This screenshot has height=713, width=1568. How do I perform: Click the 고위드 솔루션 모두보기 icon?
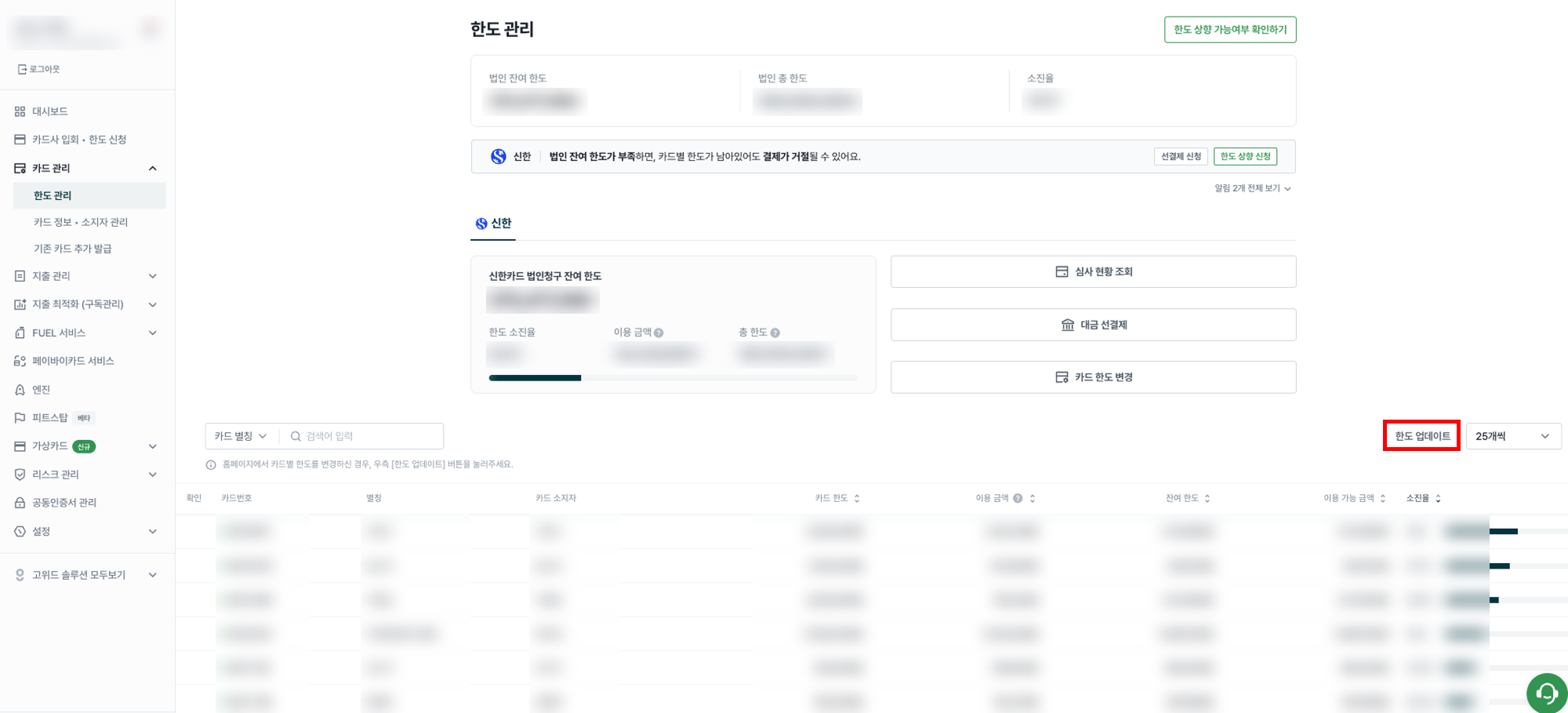(20, 575)
